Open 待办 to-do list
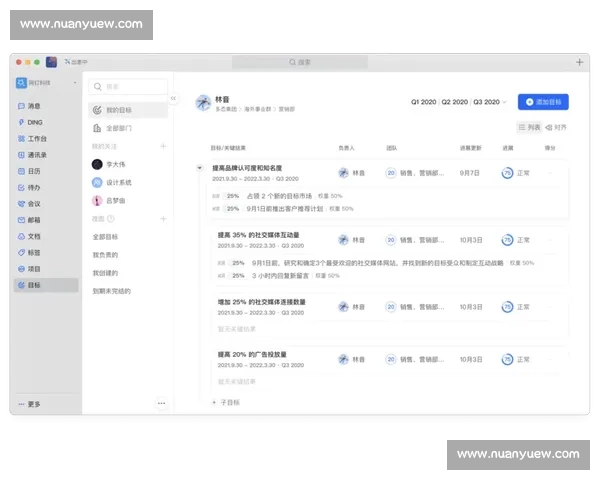The image size is (600, 480). (29, 188)
